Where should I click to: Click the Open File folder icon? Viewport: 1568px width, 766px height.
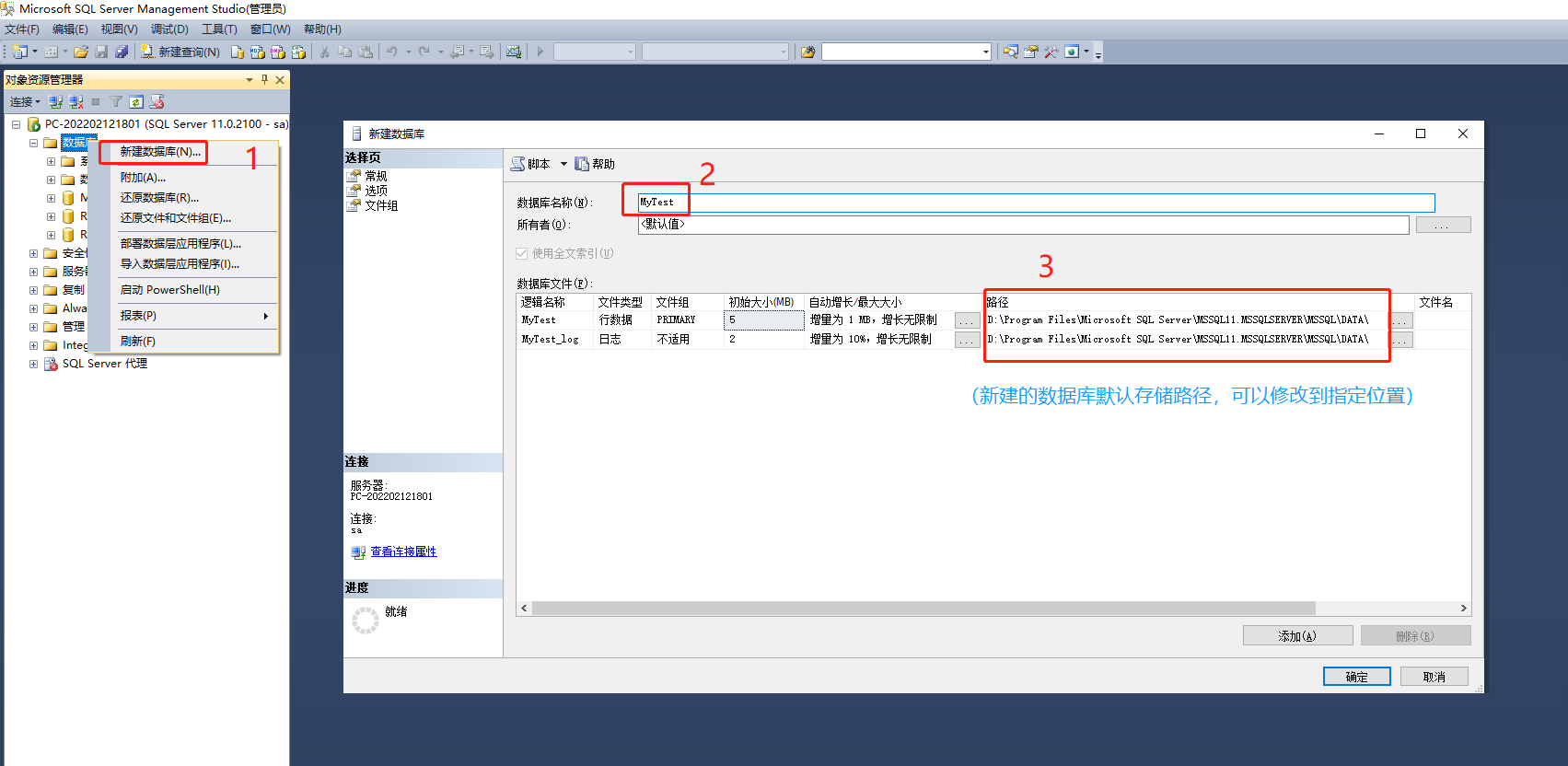[x=81, y=52]
